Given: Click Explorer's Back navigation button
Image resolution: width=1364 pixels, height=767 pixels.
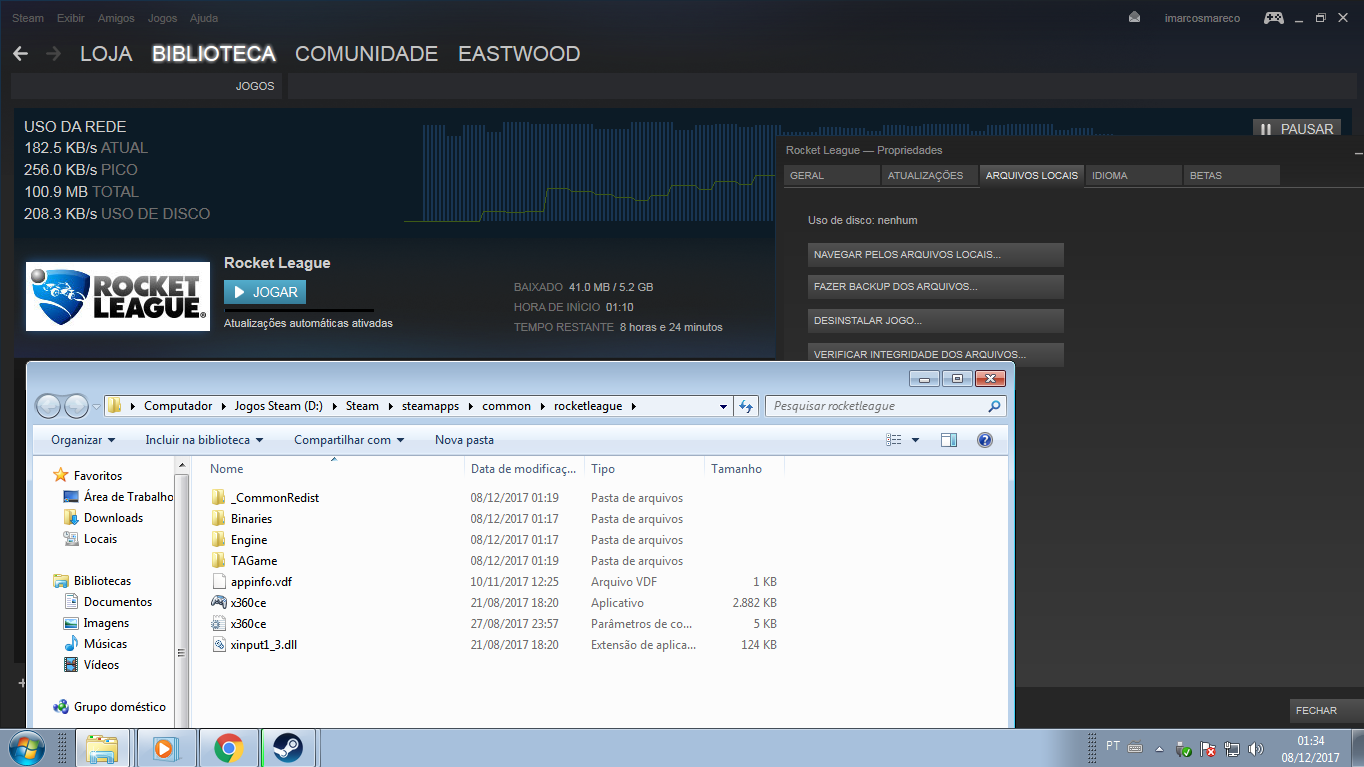Looking at the screenshot, I should point(49,406).
